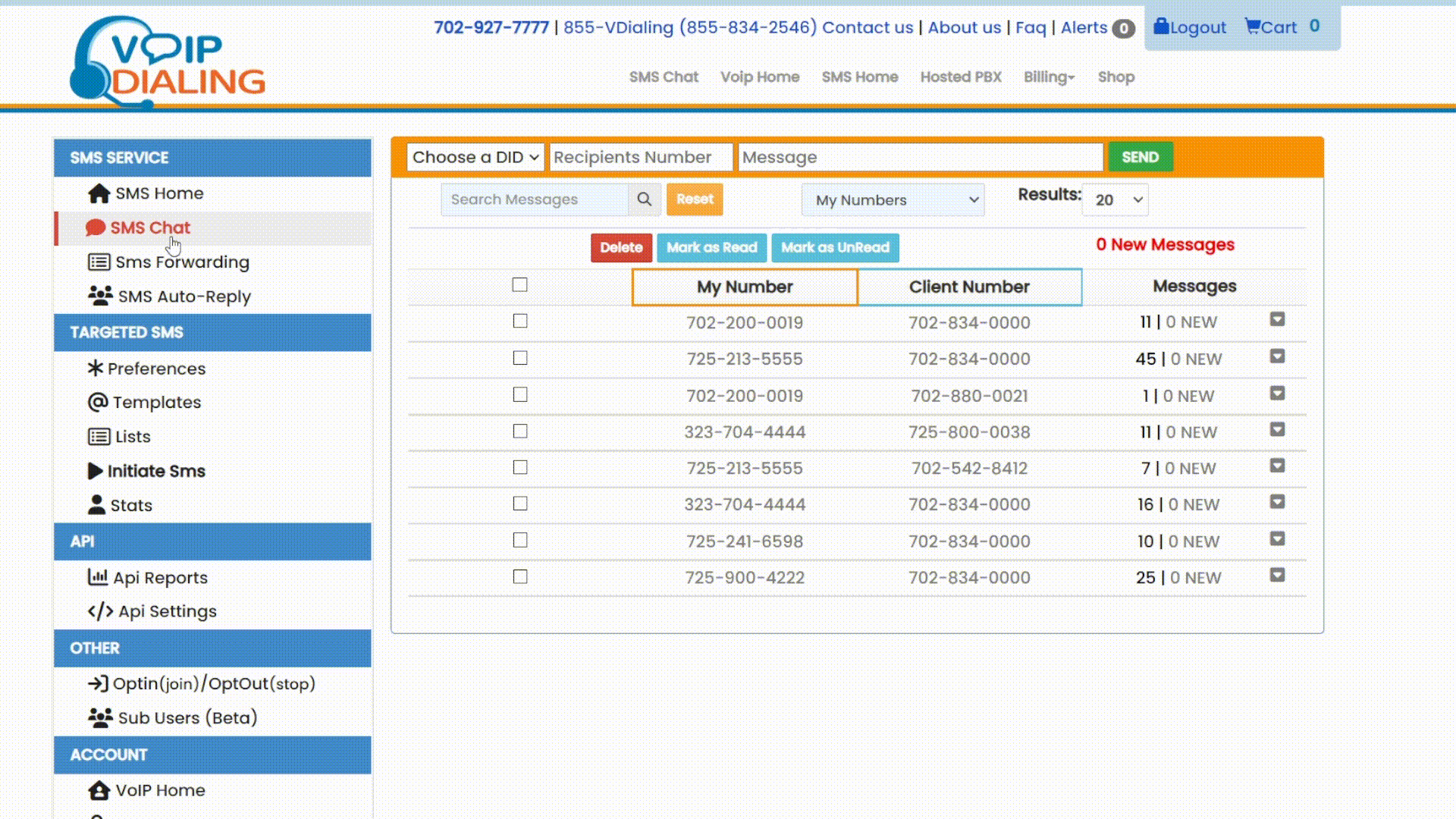Expand the Billing menu in navigation
1456x819 pixels.
coord(1049,77)
